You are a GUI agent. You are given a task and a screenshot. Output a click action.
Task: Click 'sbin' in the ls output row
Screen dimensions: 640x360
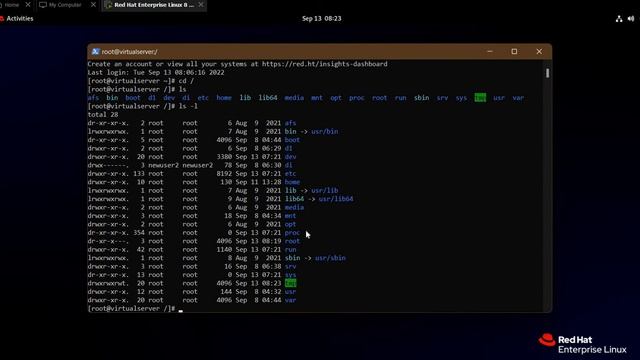coord(421,98)
